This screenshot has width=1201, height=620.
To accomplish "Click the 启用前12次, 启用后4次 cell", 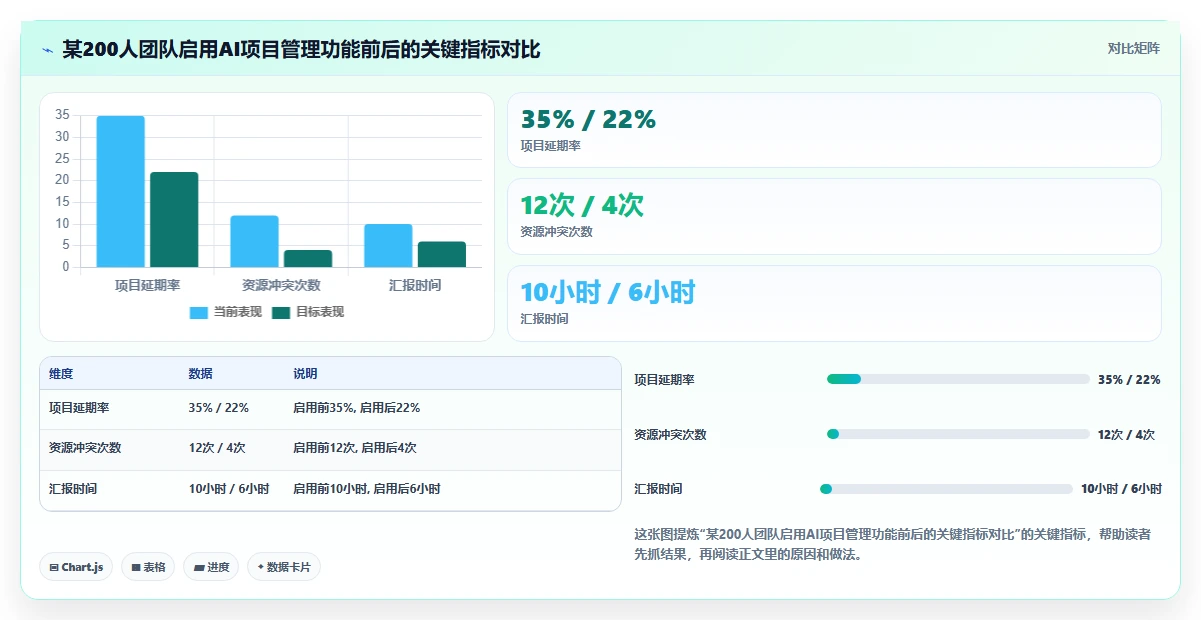I will (355, 448).
